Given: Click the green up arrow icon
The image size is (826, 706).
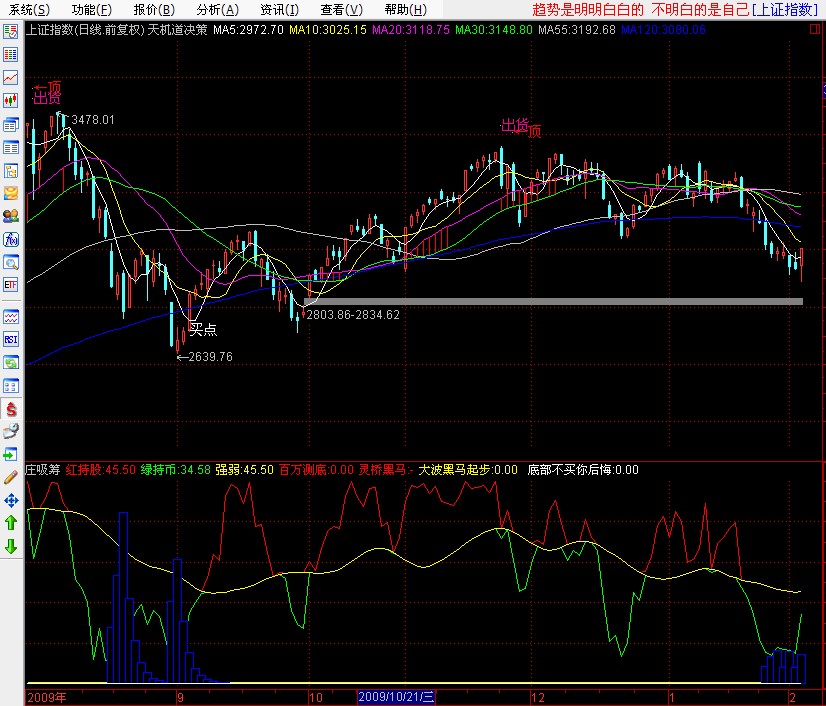Looking at the screenshot, I should pos(11,523).
